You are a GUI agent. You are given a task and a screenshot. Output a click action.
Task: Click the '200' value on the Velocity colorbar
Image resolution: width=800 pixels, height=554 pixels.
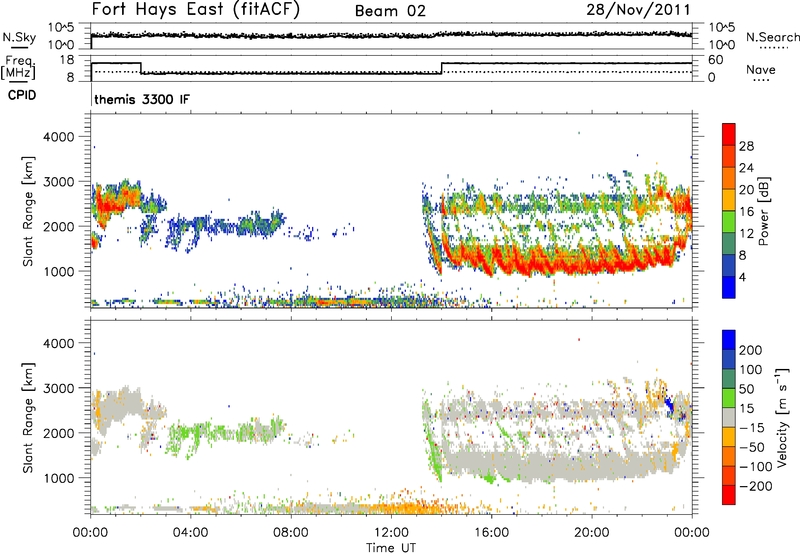pyautogui.click(x=751, y=350)
